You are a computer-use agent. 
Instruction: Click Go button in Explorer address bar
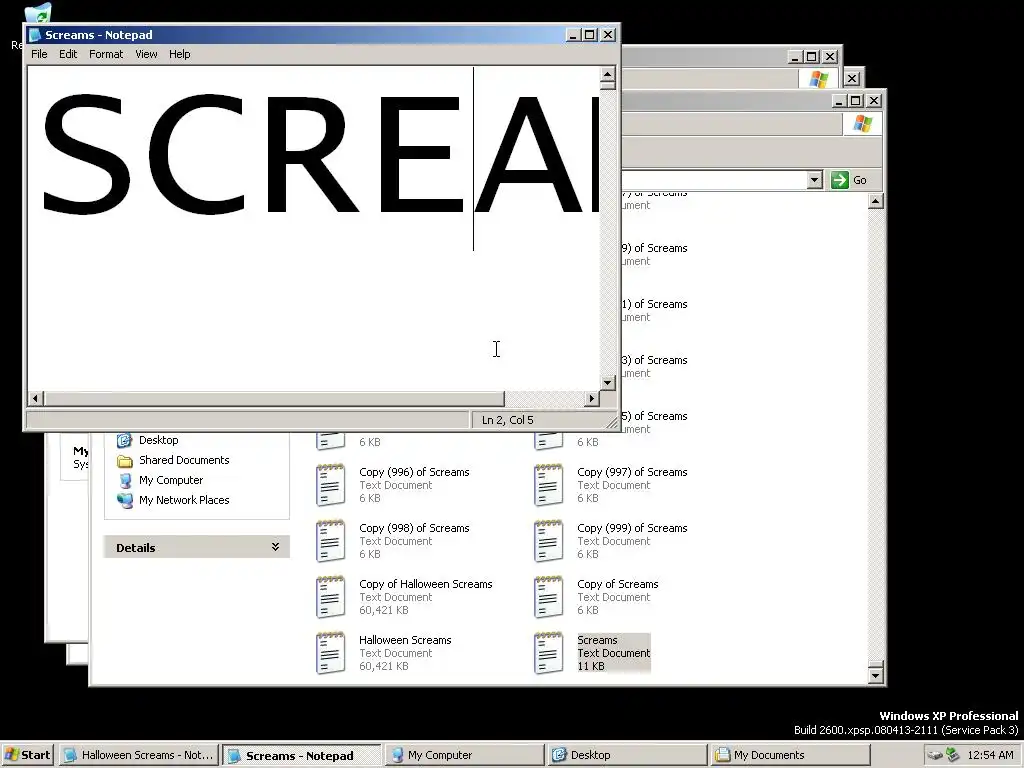pyautogui.click(x=849, y=180)
